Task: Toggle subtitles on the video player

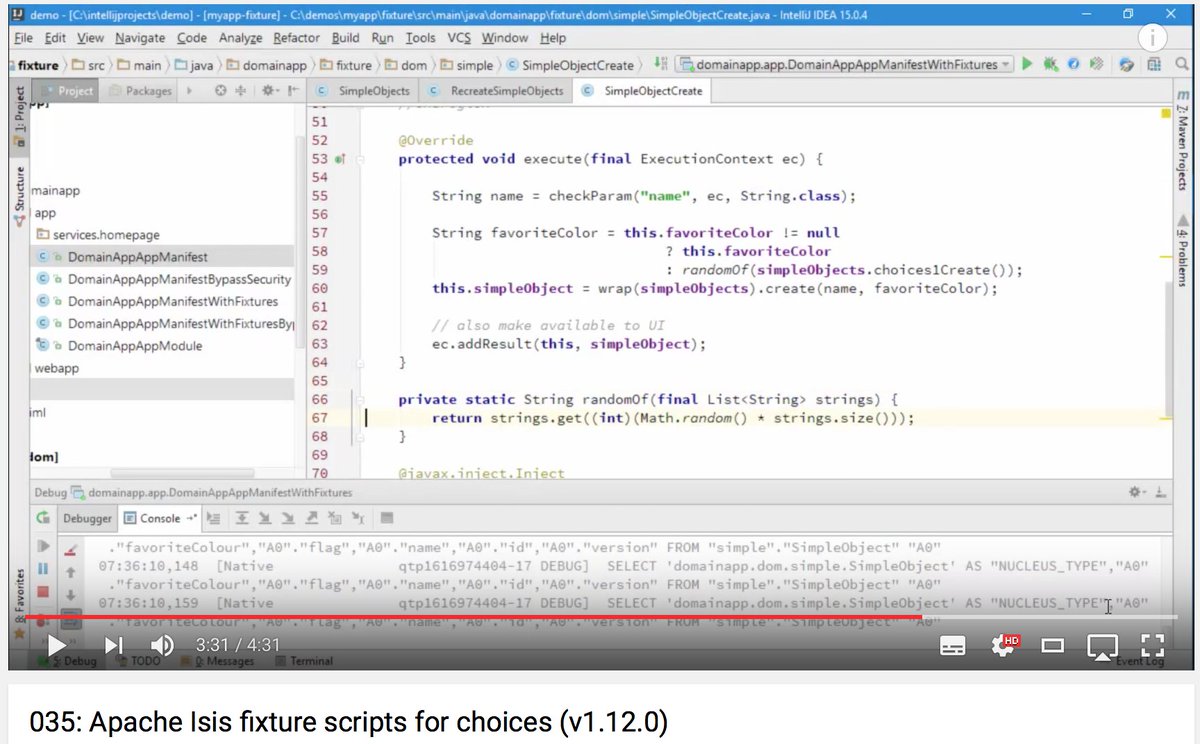Action: coord(953,647)
